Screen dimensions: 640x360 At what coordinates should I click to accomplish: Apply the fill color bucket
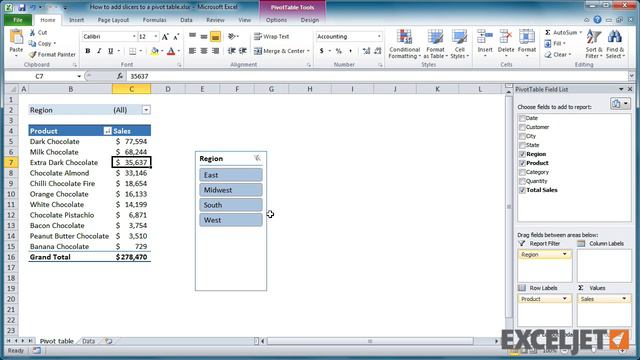tap(155, 51)
